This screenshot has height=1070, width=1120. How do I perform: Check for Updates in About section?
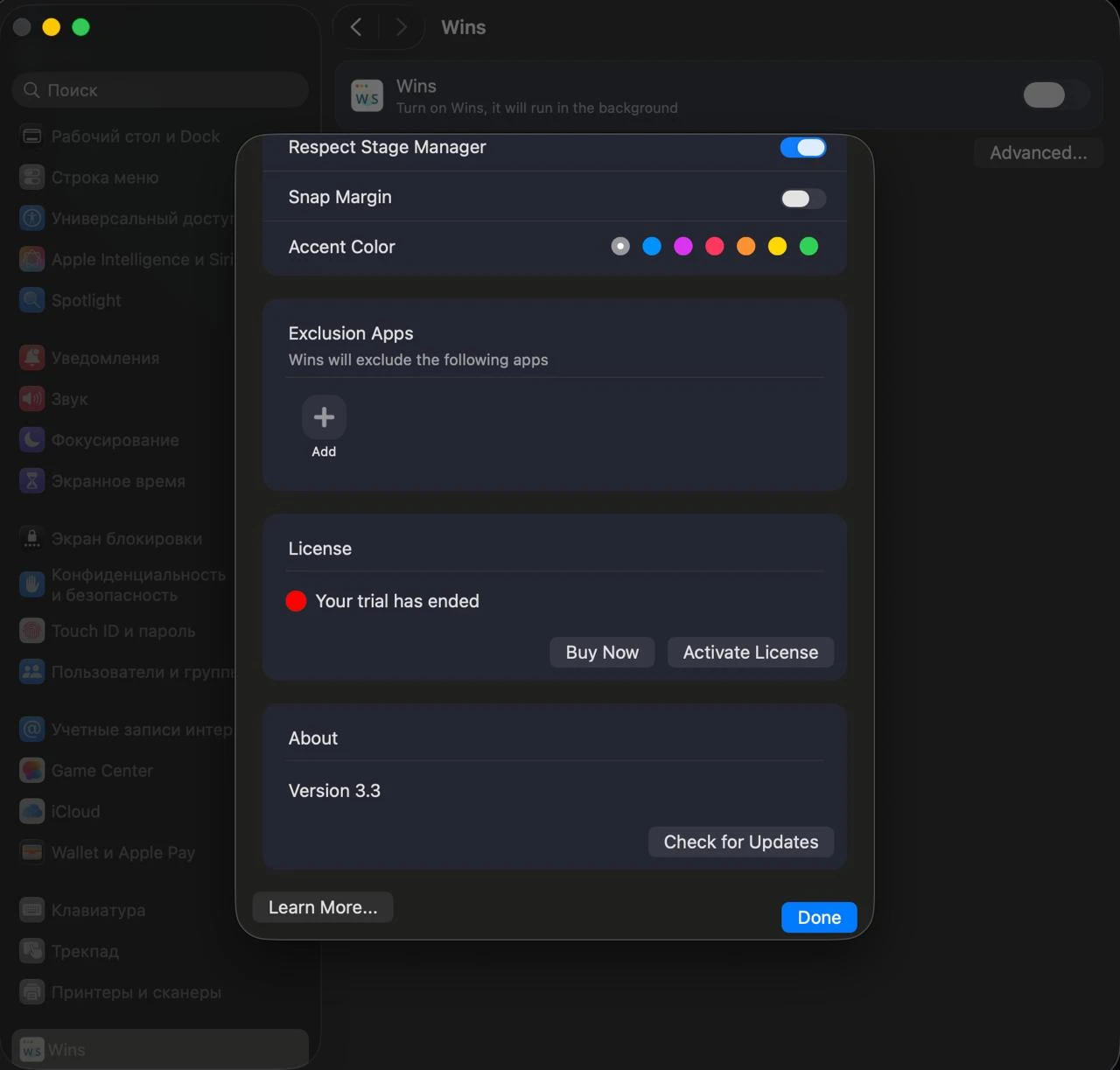tap(741, 843)
